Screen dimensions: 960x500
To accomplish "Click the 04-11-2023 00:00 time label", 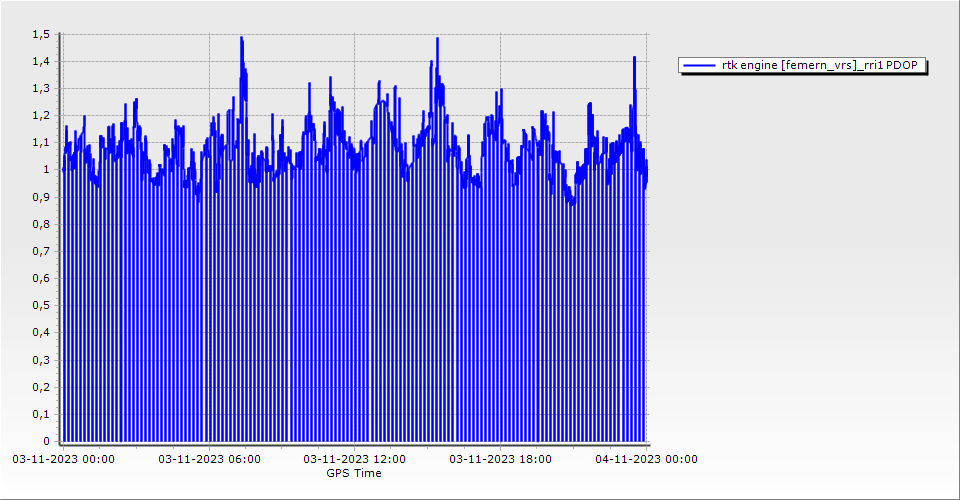I will point(646,459).
